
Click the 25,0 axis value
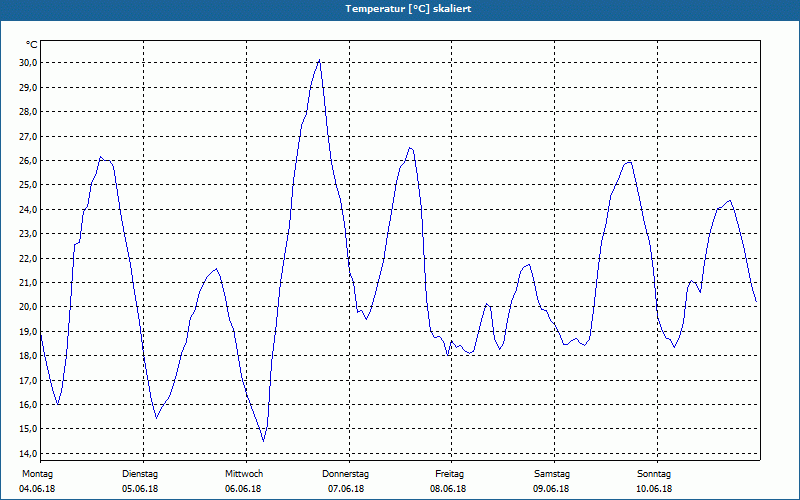[x=28, y=185]
